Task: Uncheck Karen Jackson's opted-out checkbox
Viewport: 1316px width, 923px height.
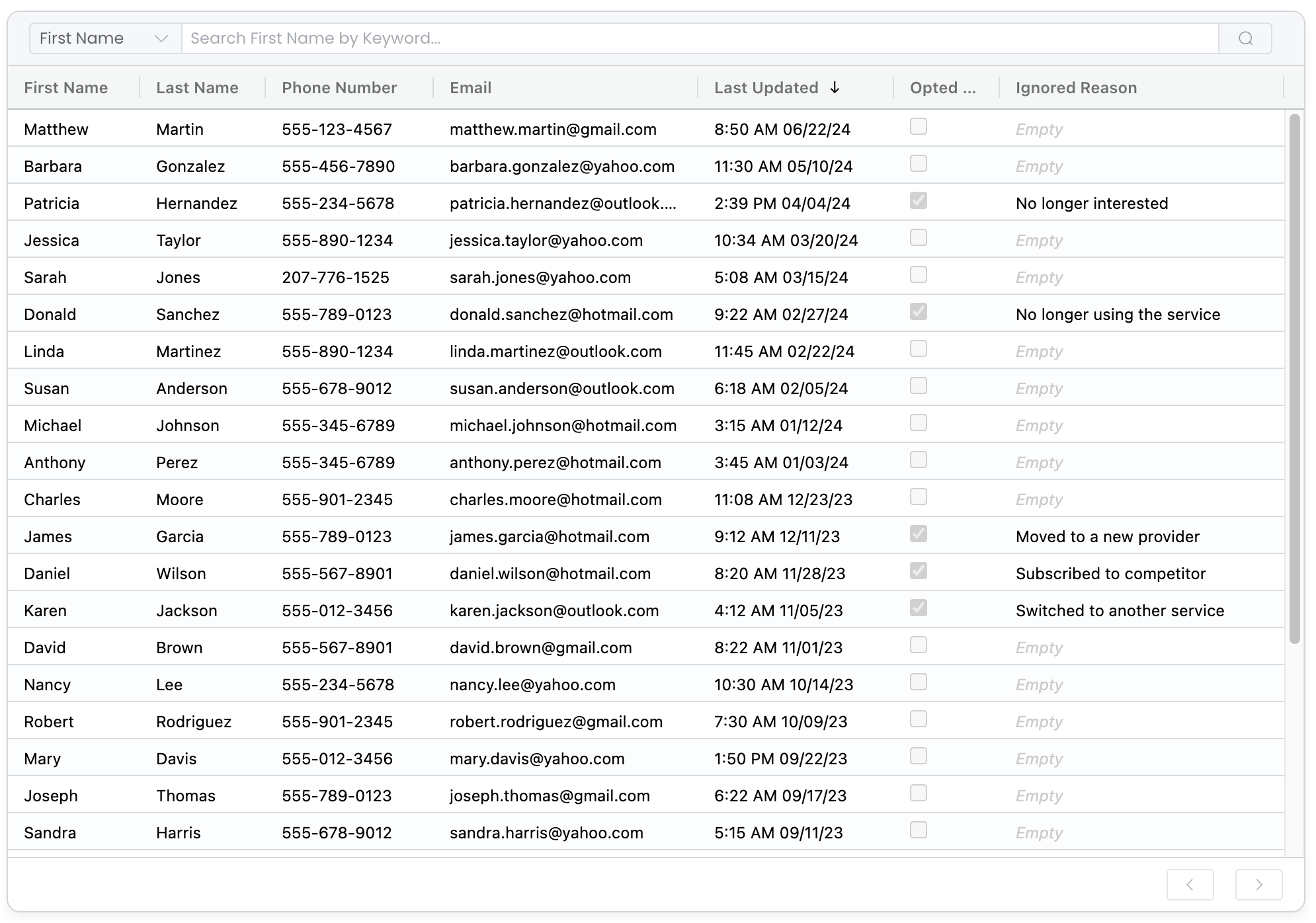Action: [x=918, y=608]
